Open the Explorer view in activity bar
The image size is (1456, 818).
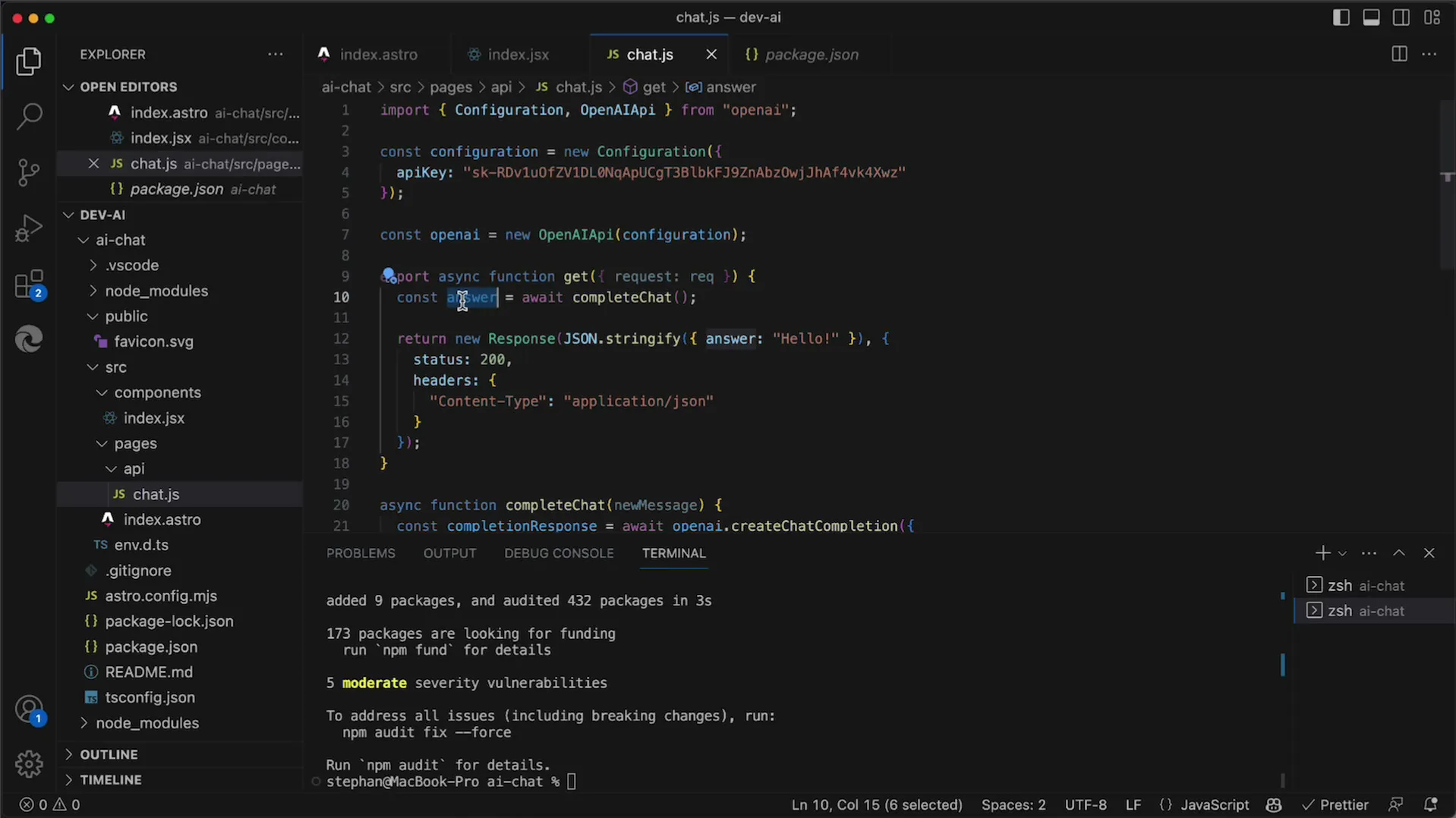click(x=29, y=61)
